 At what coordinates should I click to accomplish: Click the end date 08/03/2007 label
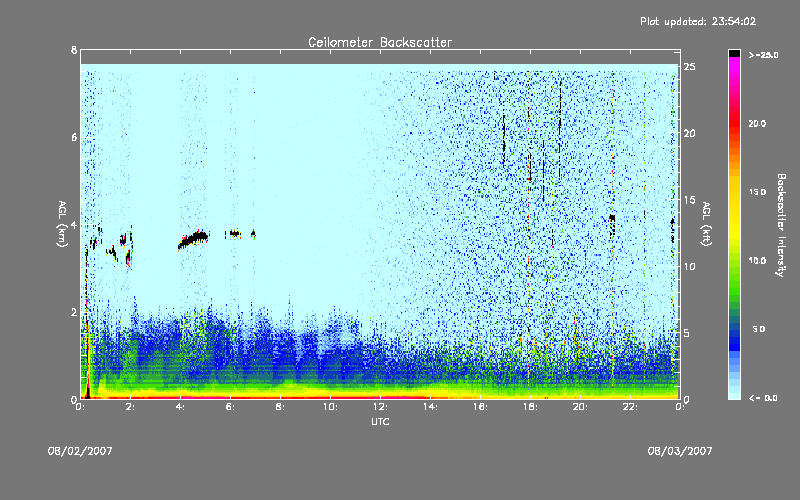pyautogui.click(x=680, y=451)
